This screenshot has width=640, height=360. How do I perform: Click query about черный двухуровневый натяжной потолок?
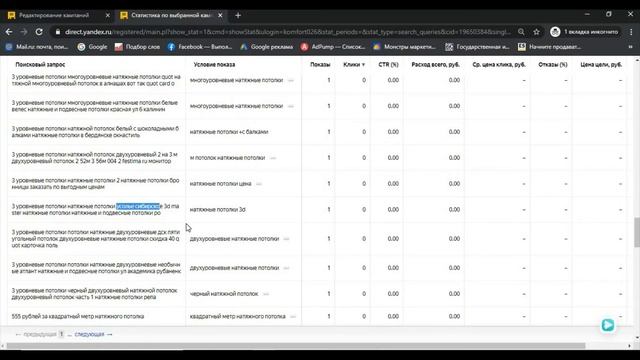pyautogui.click(x=95, y=294)
